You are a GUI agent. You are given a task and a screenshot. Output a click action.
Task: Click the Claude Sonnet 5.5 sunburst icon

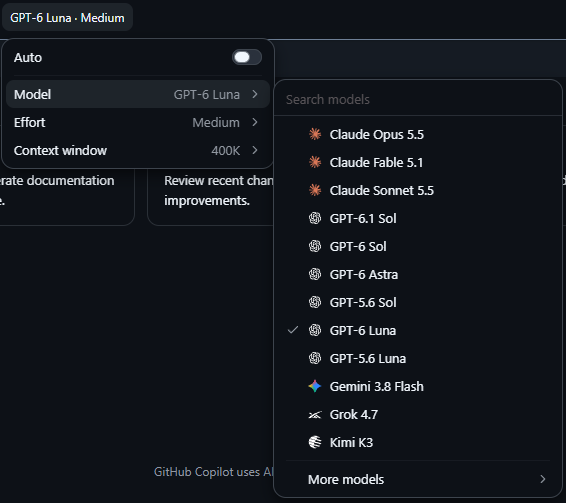point(315,190)
